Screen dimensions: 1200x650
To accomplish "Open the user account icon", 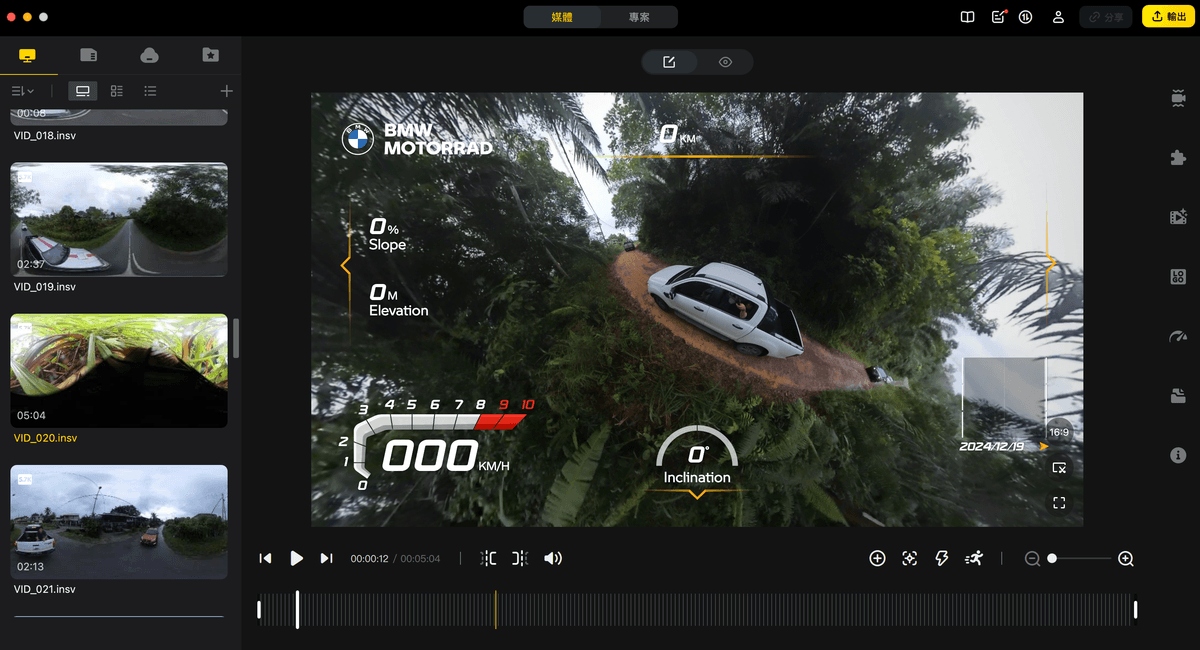I will tap(1058, 17).
